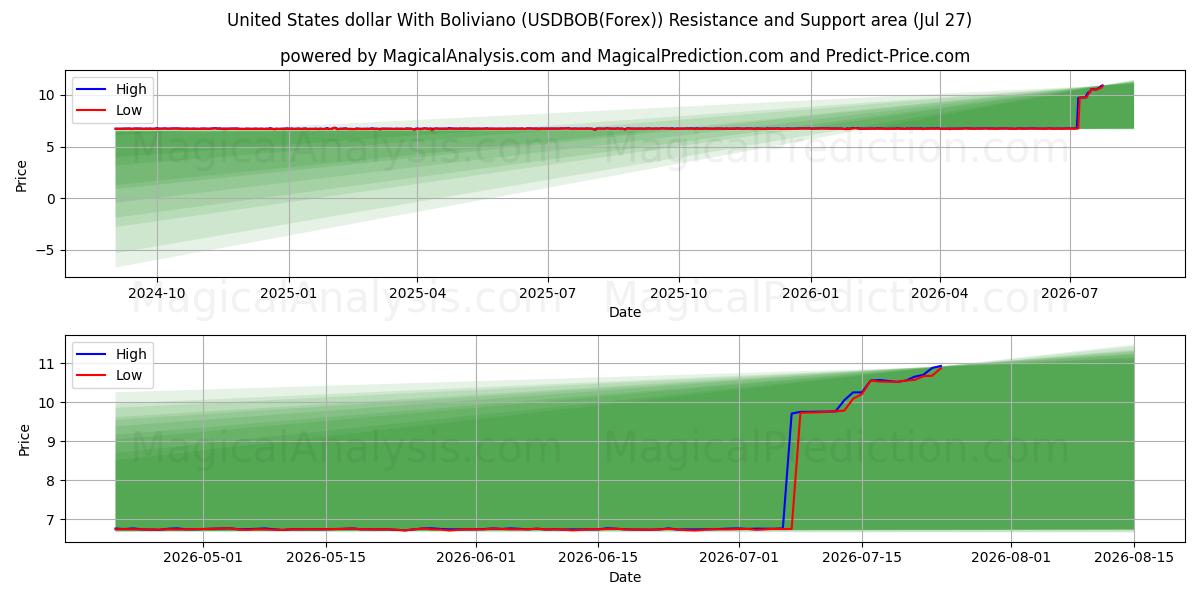Viewport: 1200px width, 600px height.
Task: Click the top chart 'Date' axis label
Action: click(625, 312)
